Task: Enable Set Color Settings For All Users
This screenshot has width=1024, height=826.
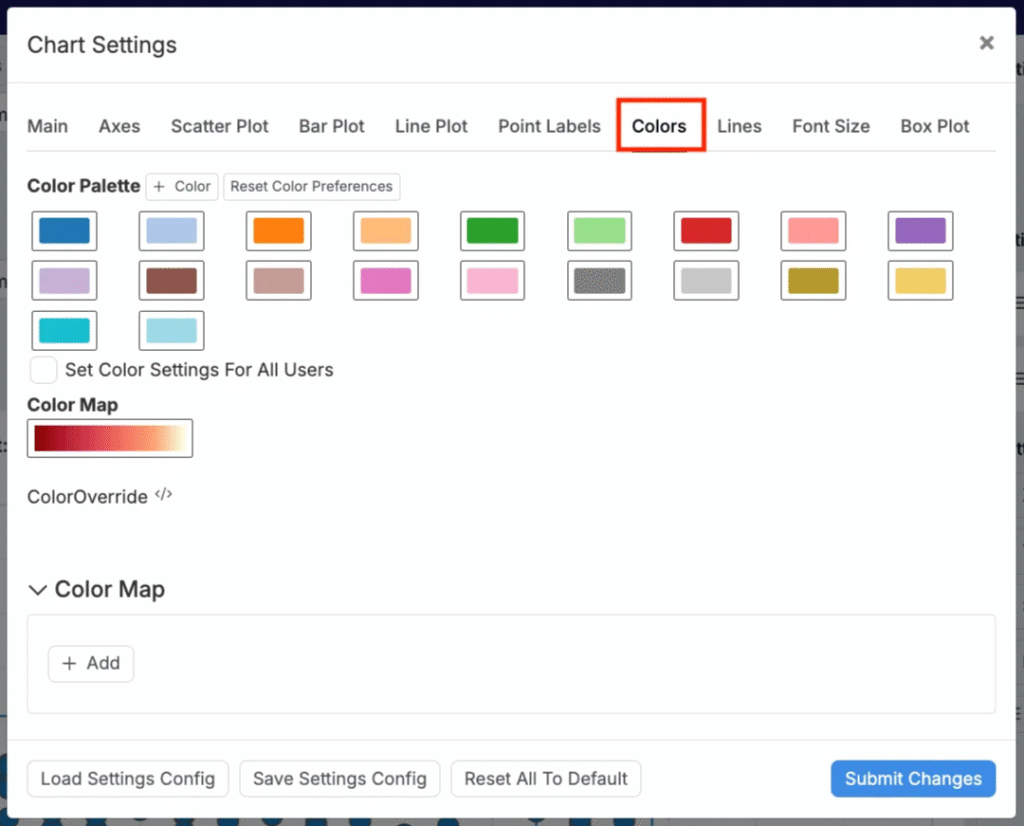Action: 43,370
